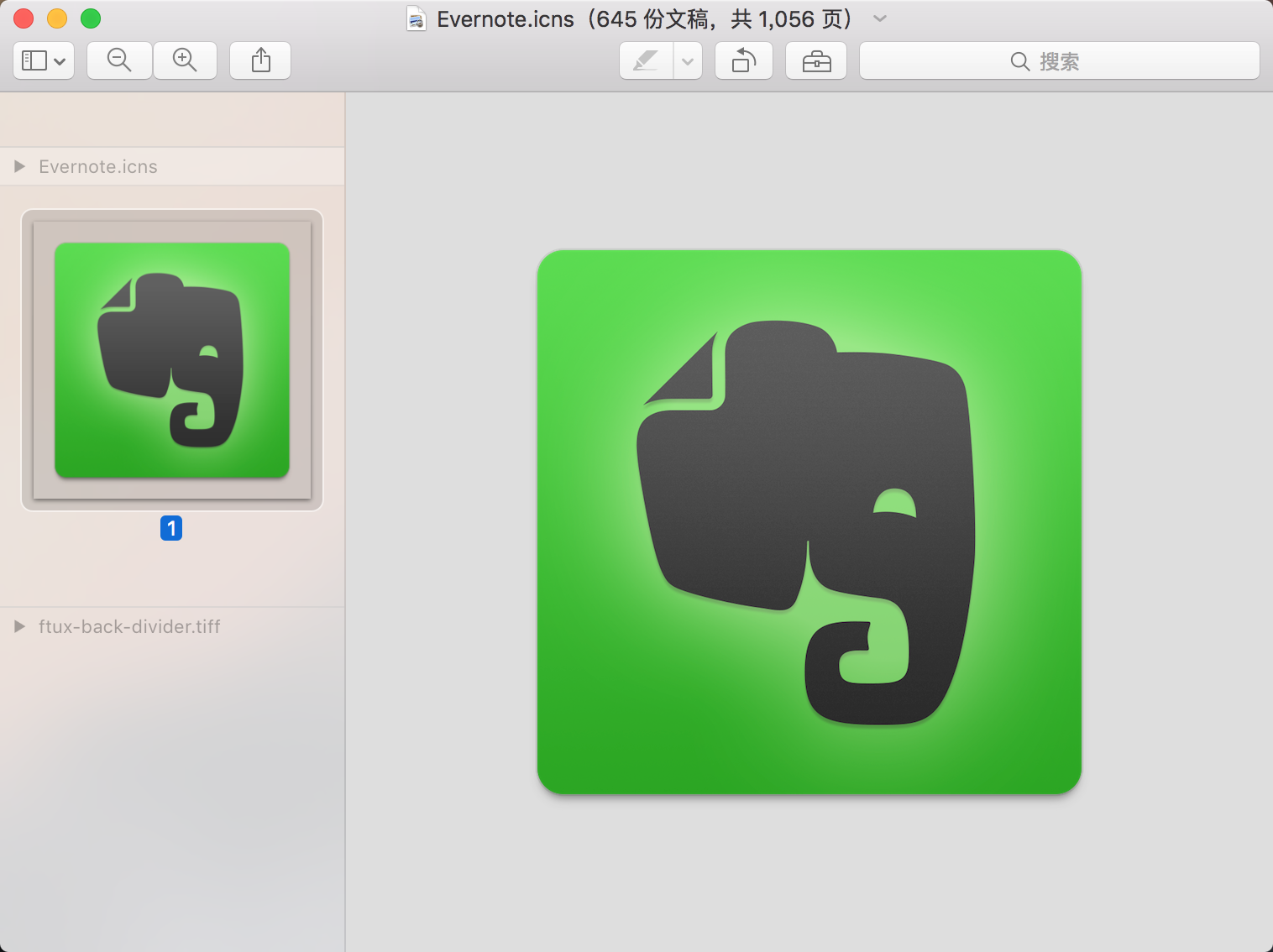Click the large Evernote icon preview
This screenshot has width=1273, height=952.
coord(809,521)
